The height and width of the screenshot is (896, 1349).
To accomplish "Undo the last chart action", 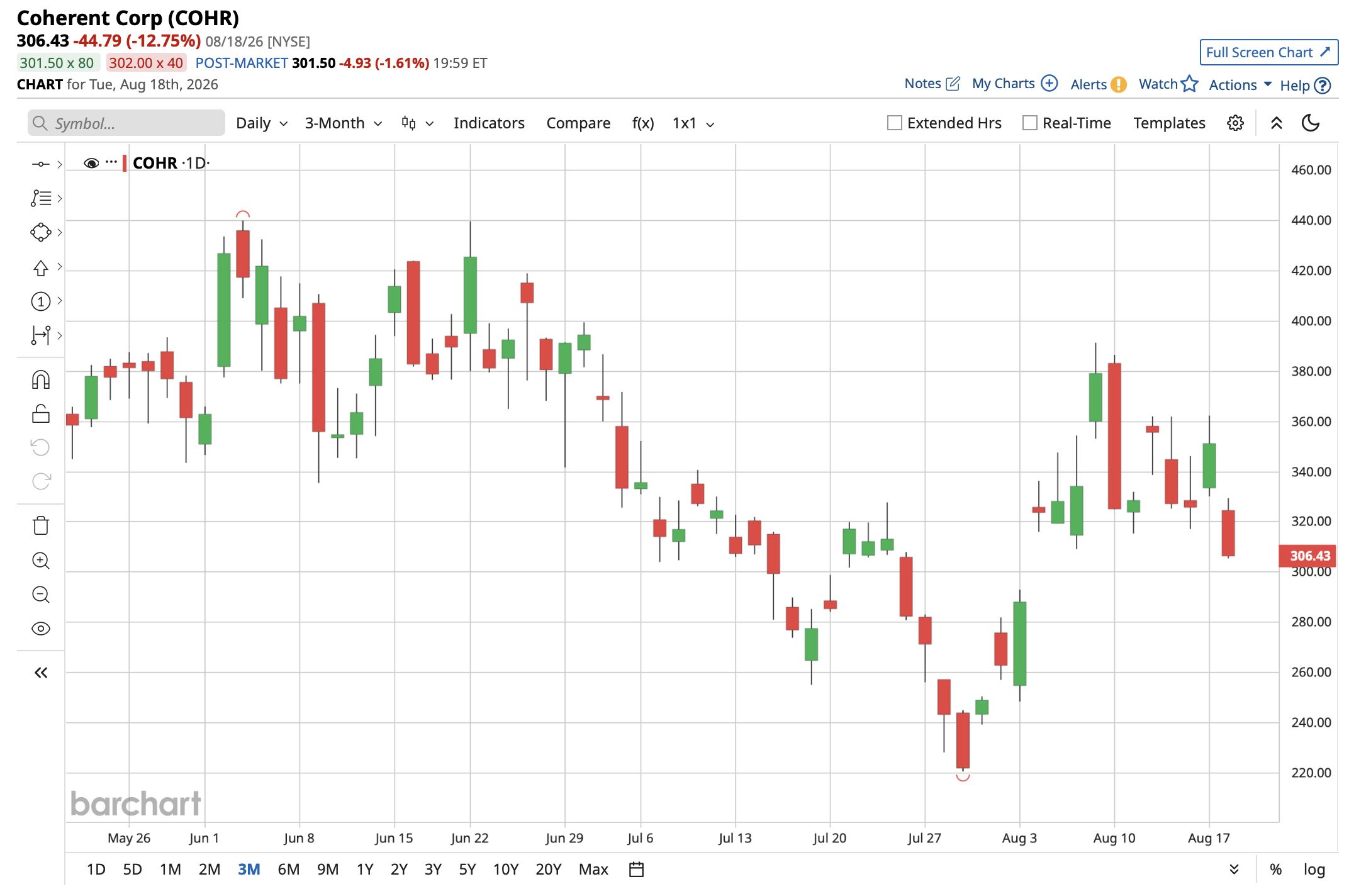I will [41, 447].
